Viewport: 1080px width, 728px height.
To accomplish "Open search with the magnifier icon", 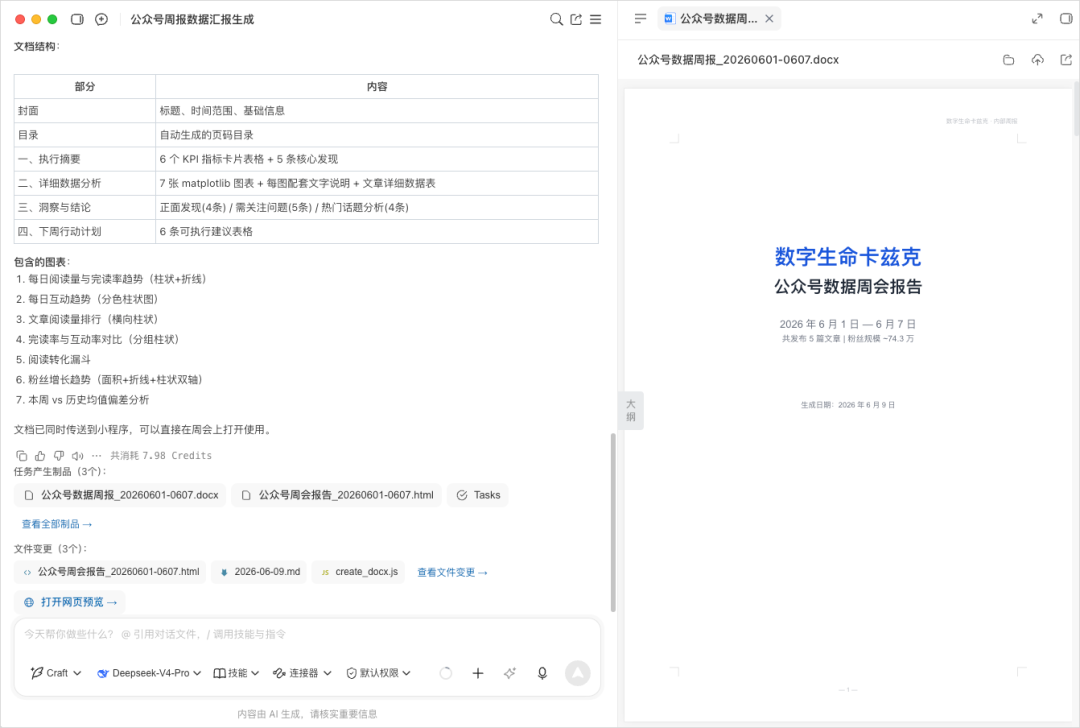I will pyautogui.click(x=556, y=19).
